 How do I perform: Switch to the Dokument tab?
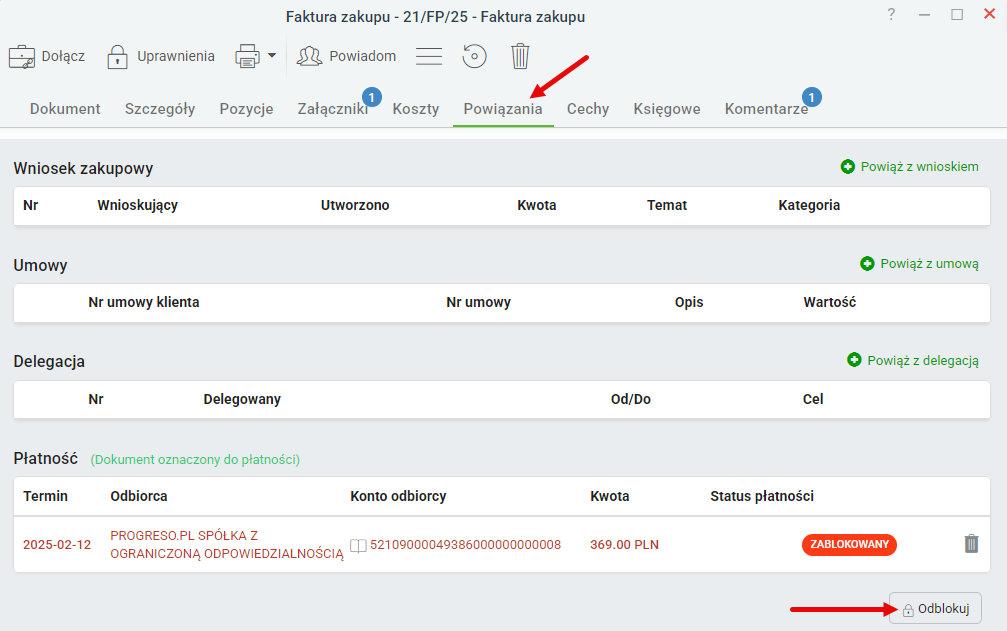(65, 109)
